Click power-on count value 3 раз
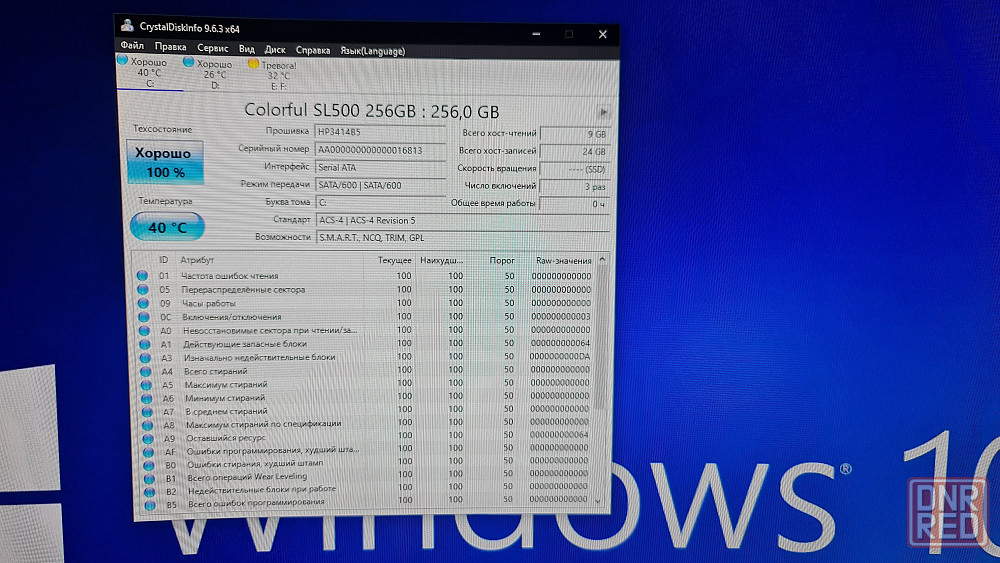 click(575, 187)
